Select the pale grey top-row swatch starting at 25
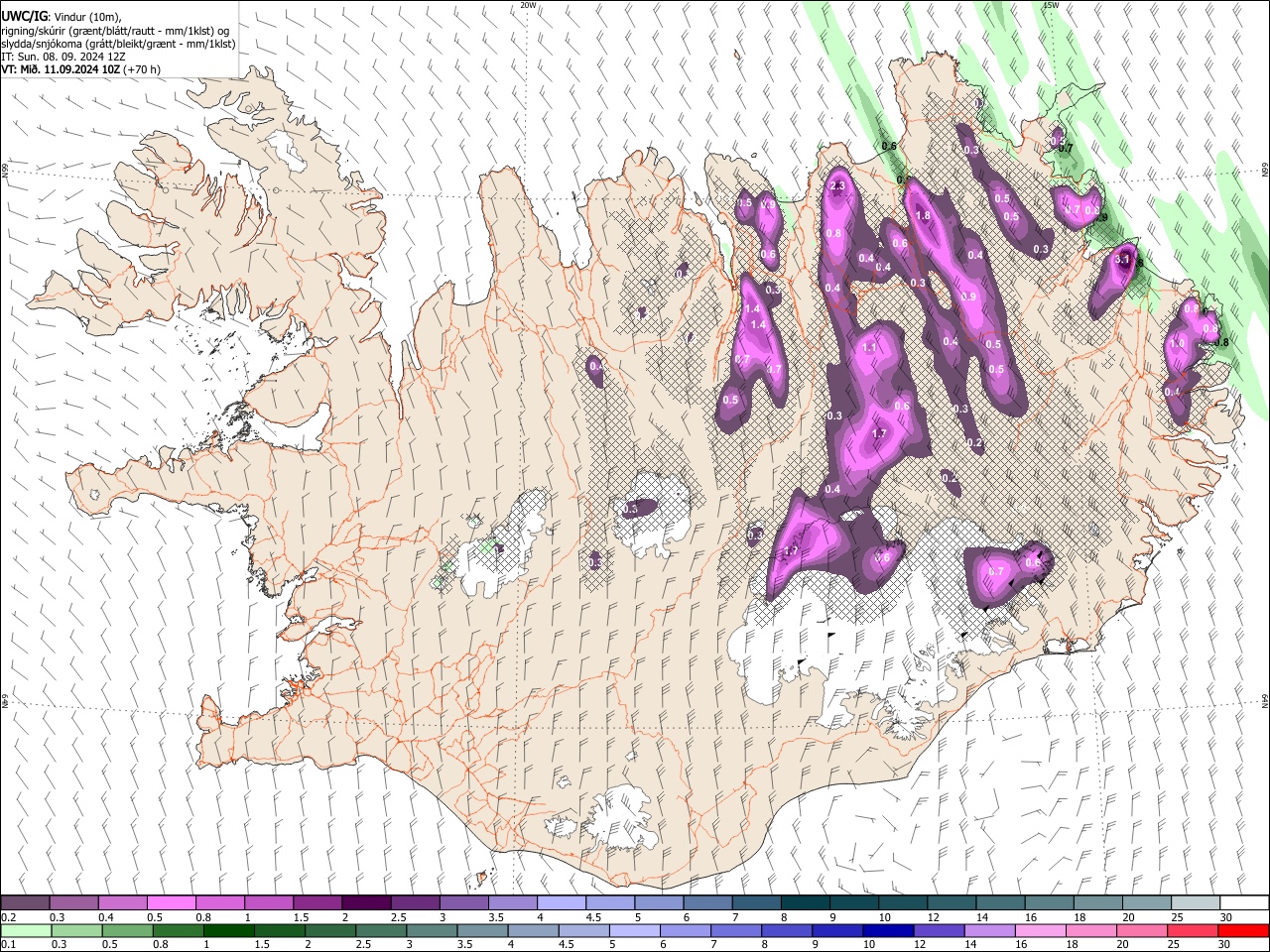Screen dimensions: 1270x952 pyautogui.click(x=1196, y=902)
